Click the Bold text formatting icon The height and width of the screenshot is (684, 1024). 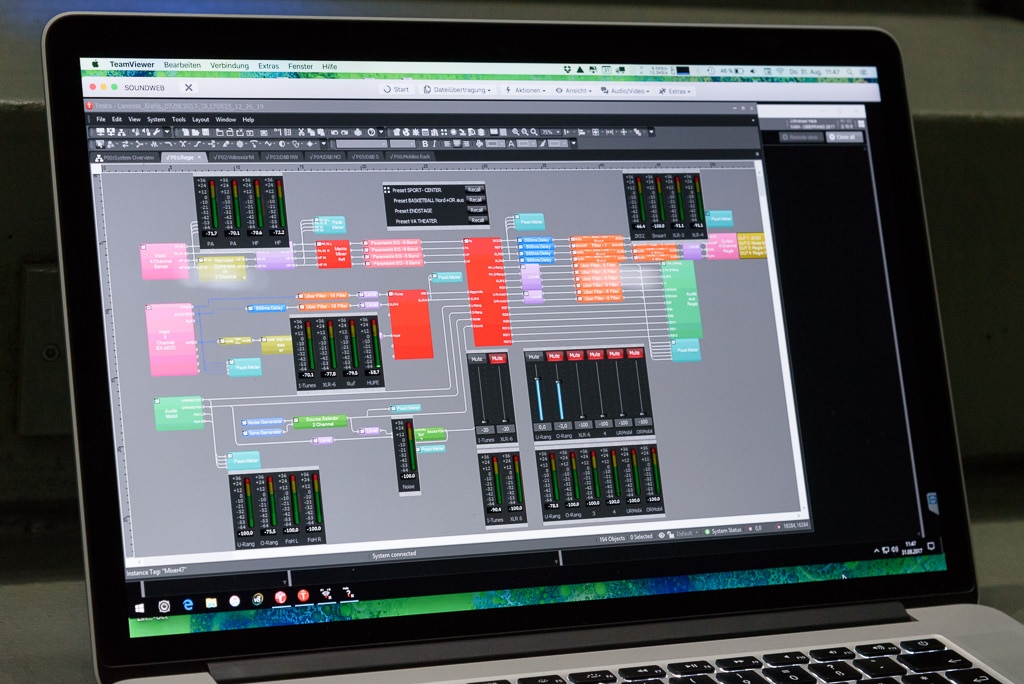[x=424, y=143]
